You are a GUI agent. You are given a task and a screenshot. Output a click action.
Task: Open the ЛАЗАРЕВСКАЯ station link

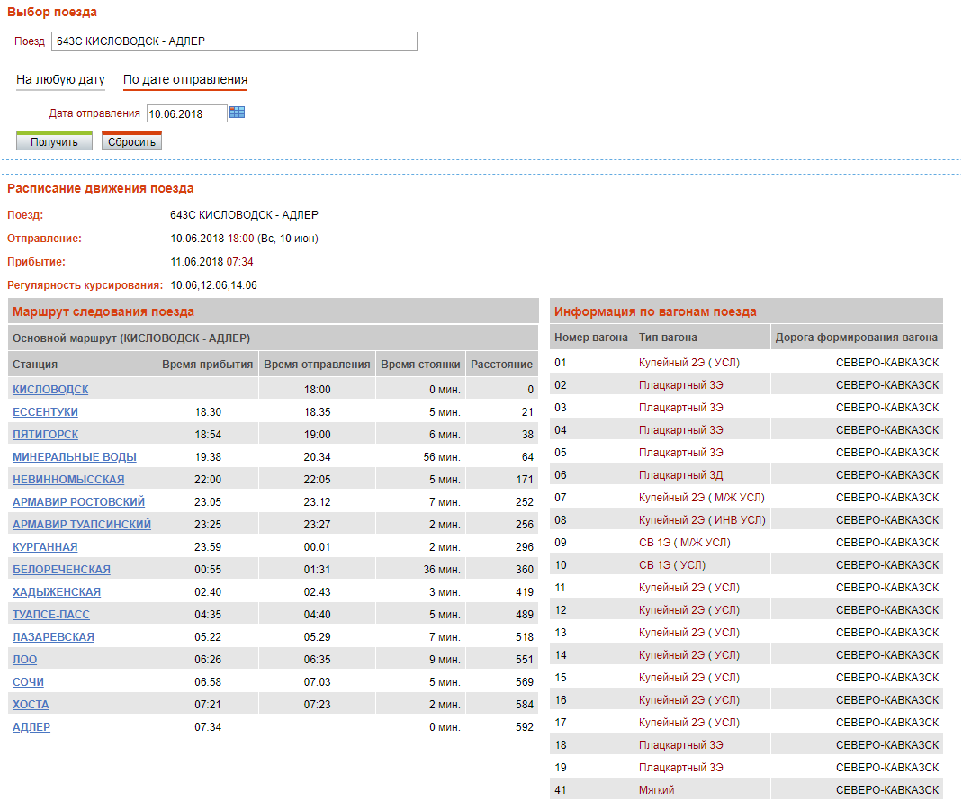pyautogui.click(x=53, y=637)
